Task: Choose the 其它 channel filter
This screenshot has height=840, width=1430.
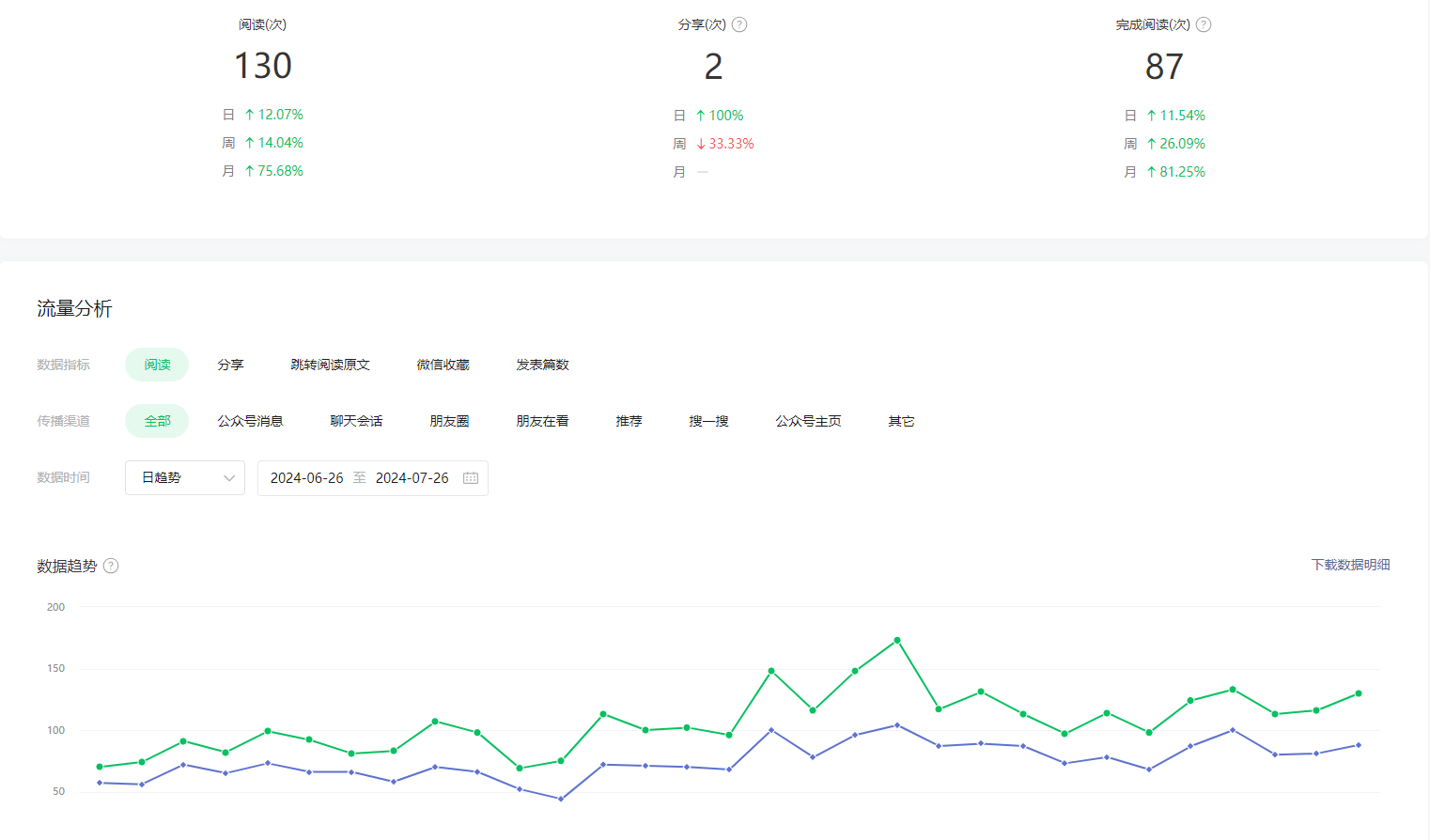Action: pyautogui.click(x=901, y=421)
